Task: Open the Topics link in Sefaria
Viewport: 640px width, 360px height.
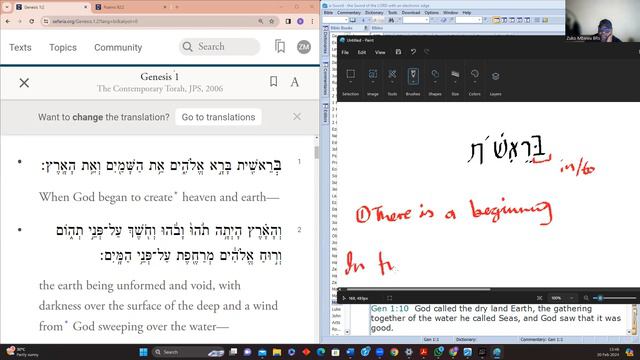Action: point(63,47)
